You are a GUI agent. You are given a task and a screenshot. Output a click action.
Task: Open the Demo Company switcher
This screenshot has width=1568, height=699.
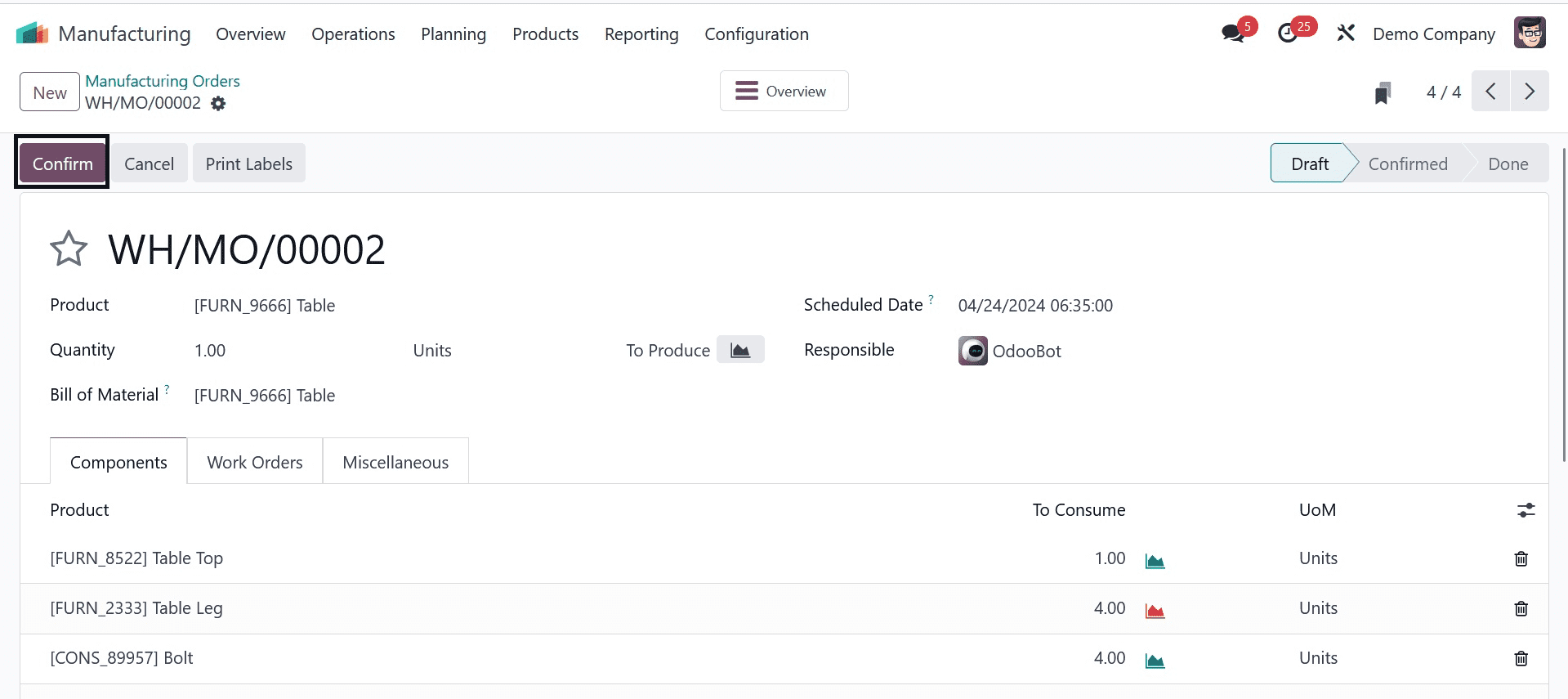coord(1433,34)
